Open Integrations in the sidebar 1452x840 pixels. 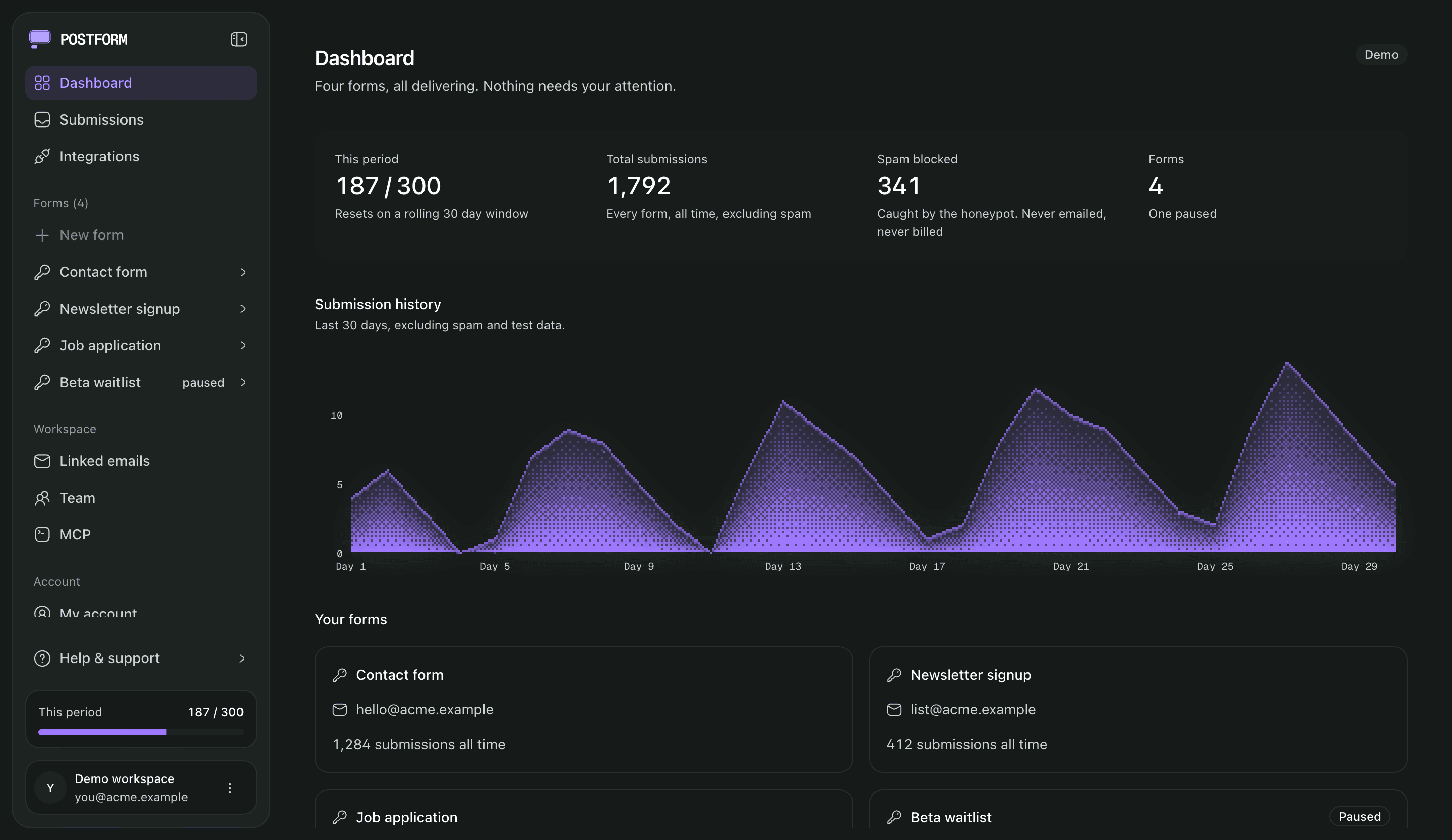[x=141, y=157]
